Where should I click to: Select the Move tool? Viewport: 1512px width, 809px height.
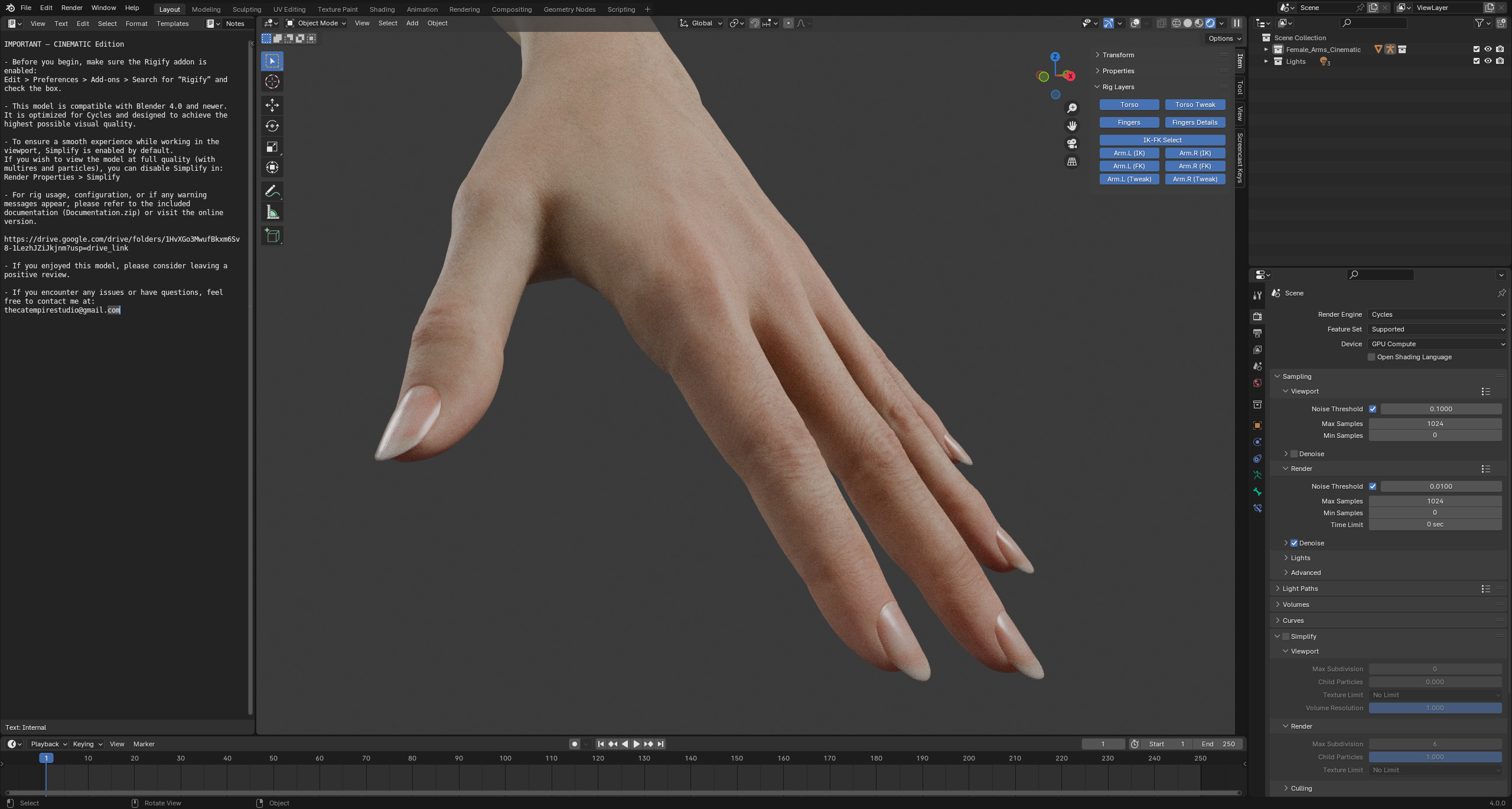coord(272,105)
